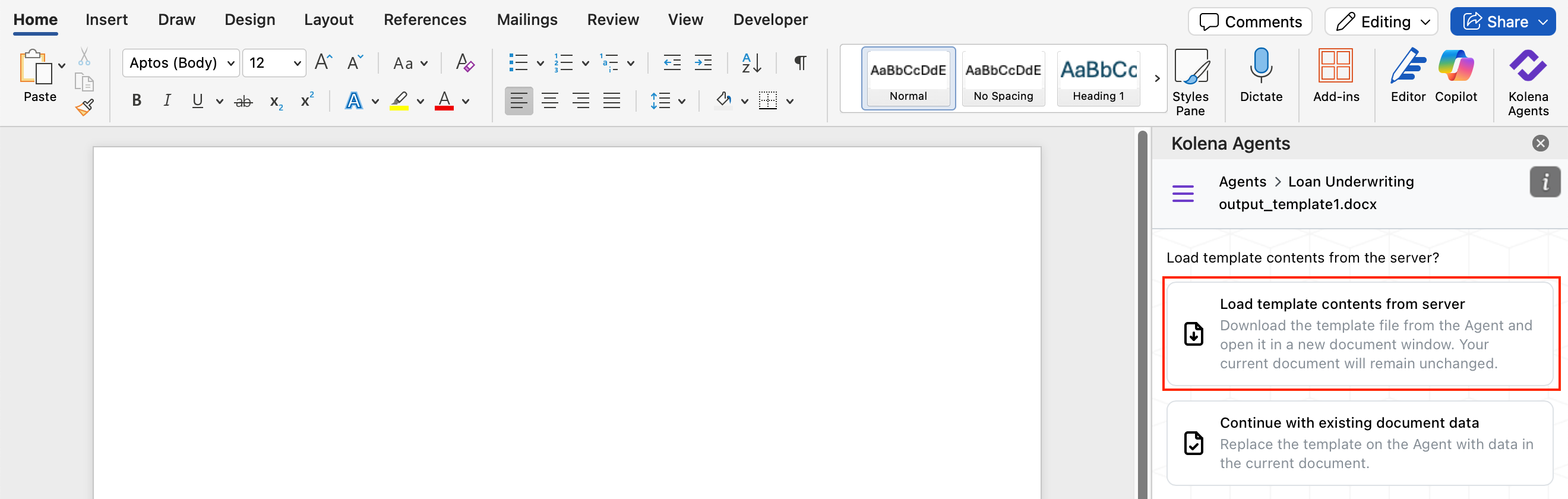Choose Continue with existing document data
Screen dimensions: 1568x499
[1360, 443]
